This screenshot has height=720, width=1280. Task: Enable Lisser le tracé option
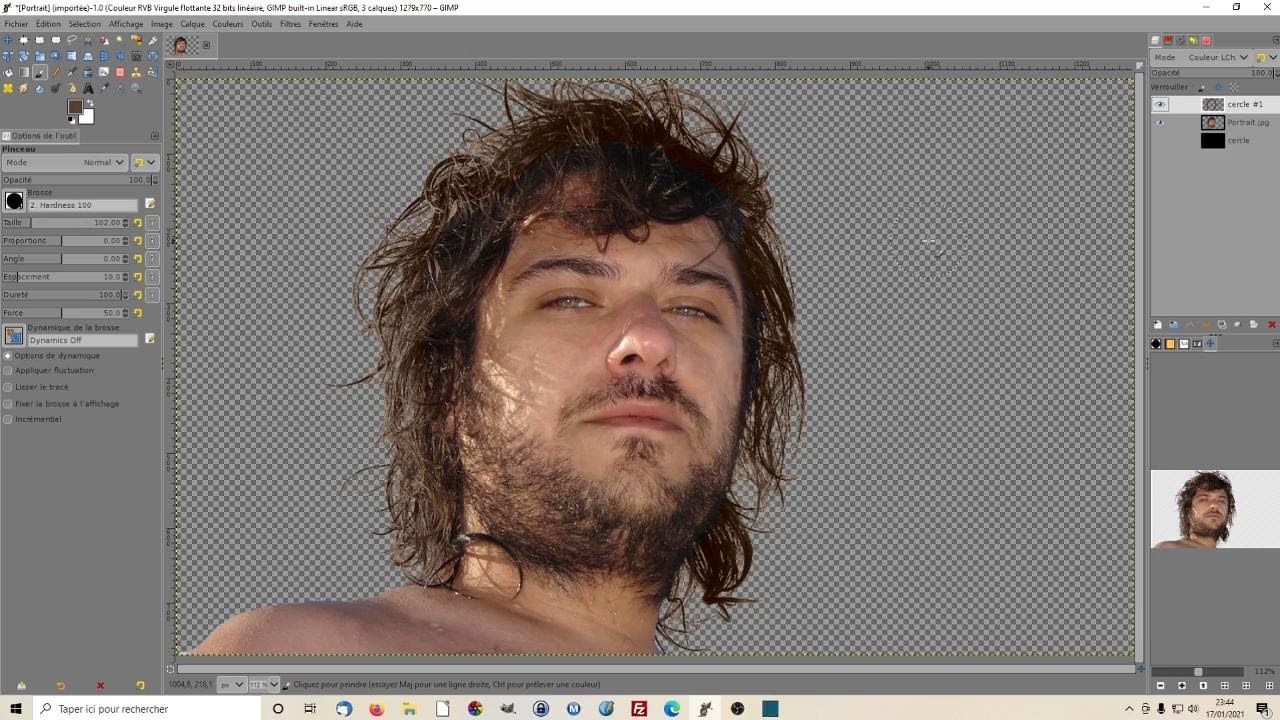[x=8, y=387]
